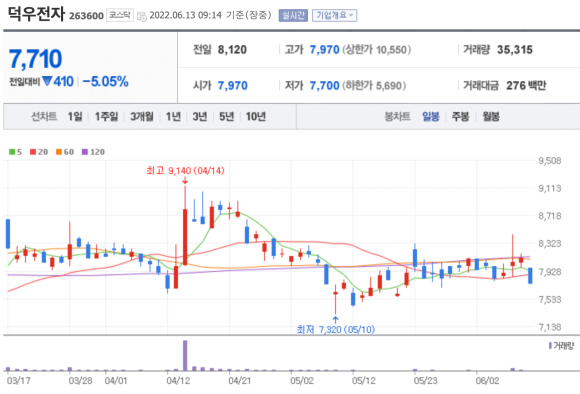Click the 시가 value 7,970
This screenshot has height=394, width=580.
[x=232, y=86]
